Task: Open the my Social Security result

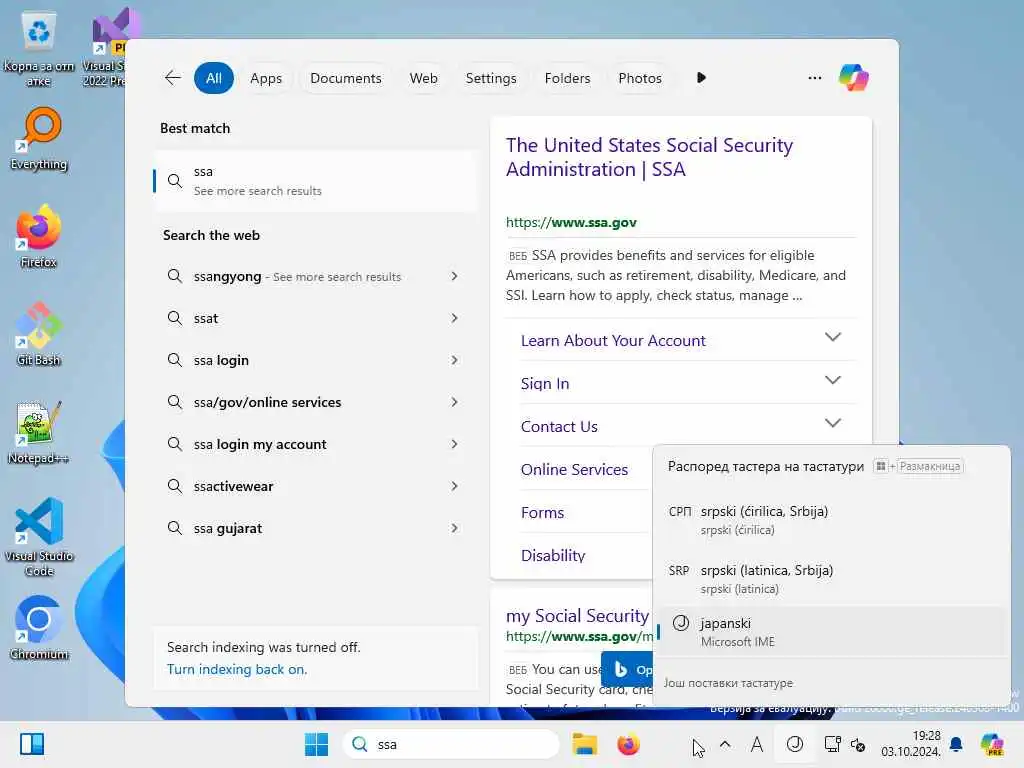Action: pos(577,616)
